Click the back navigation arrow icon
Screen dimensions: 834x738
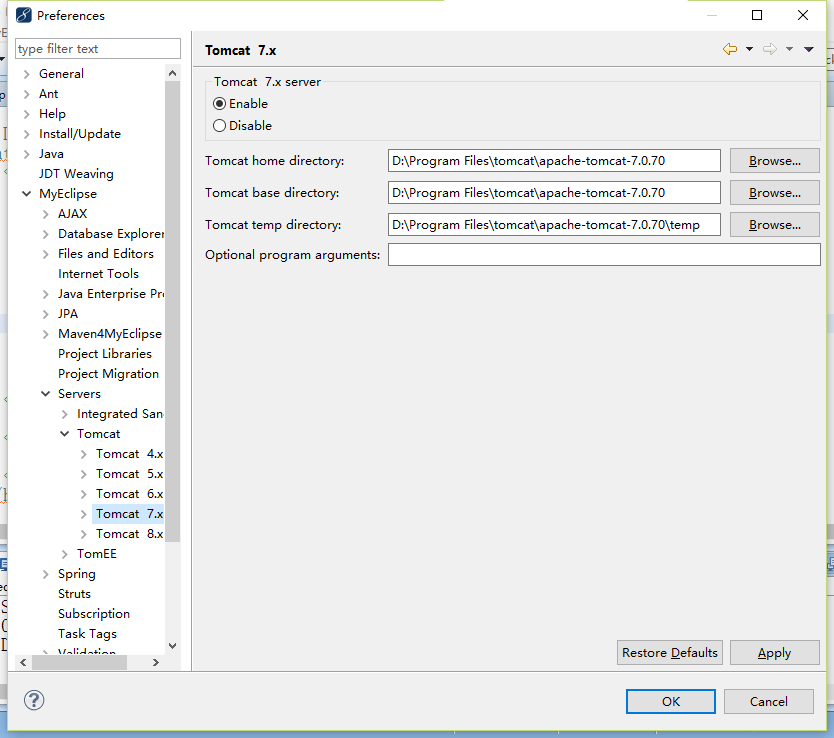pos(730,49)
